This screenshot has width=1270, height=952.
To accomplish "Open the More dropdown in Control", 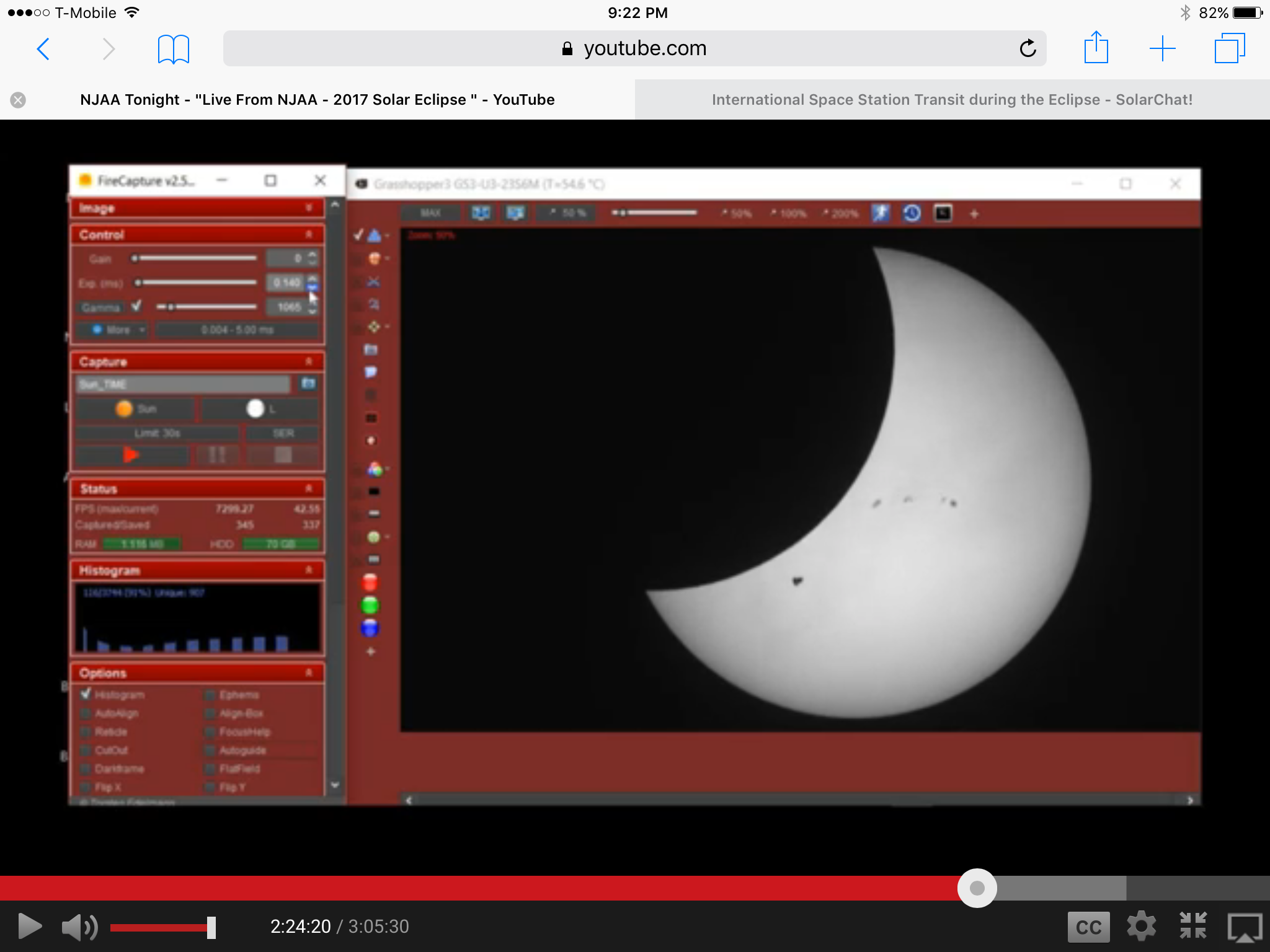I will coord(113,330).
